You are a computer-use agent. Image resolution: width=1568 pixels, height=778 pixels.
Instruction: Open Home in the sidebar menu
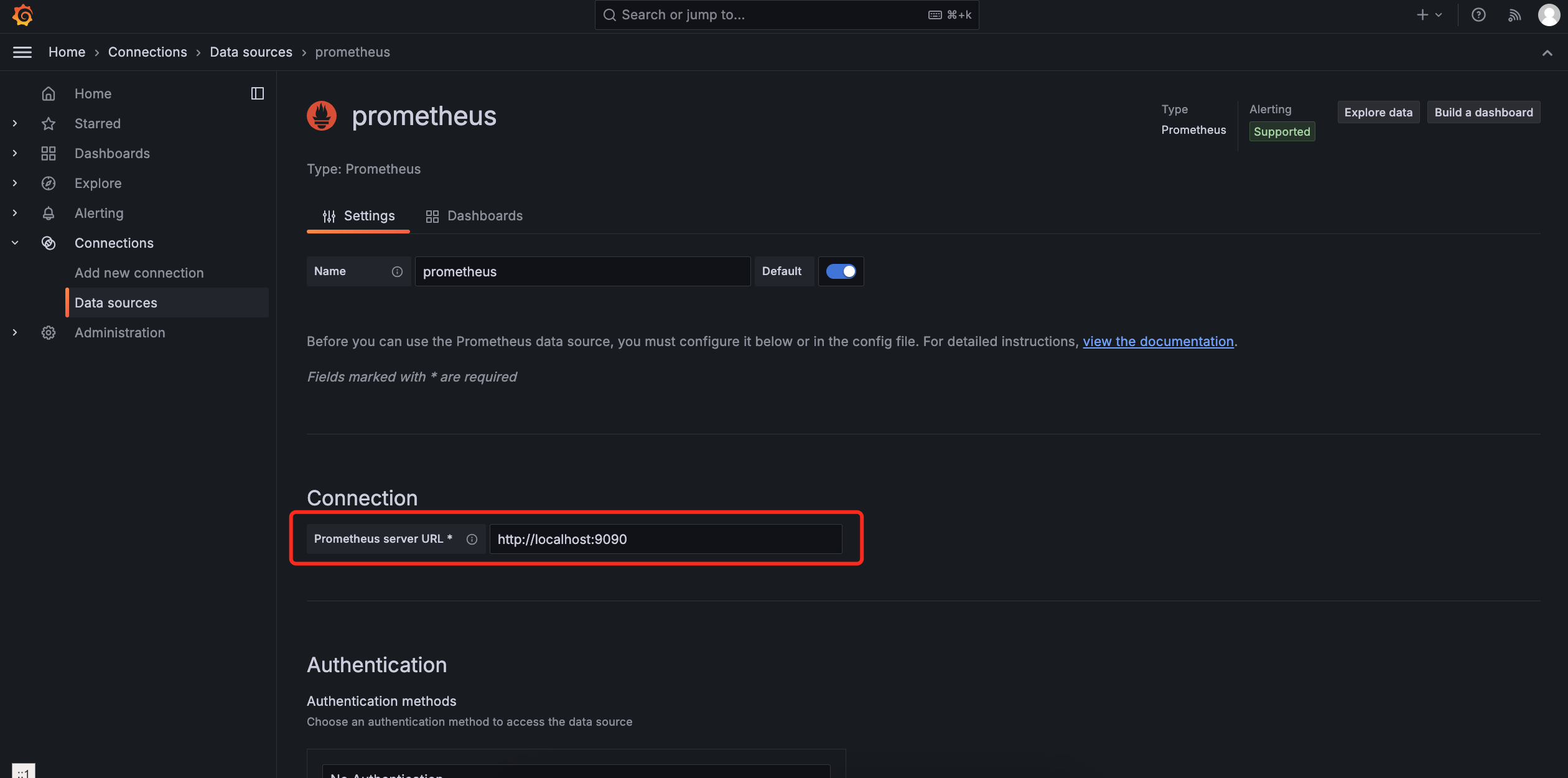(93, 94)
